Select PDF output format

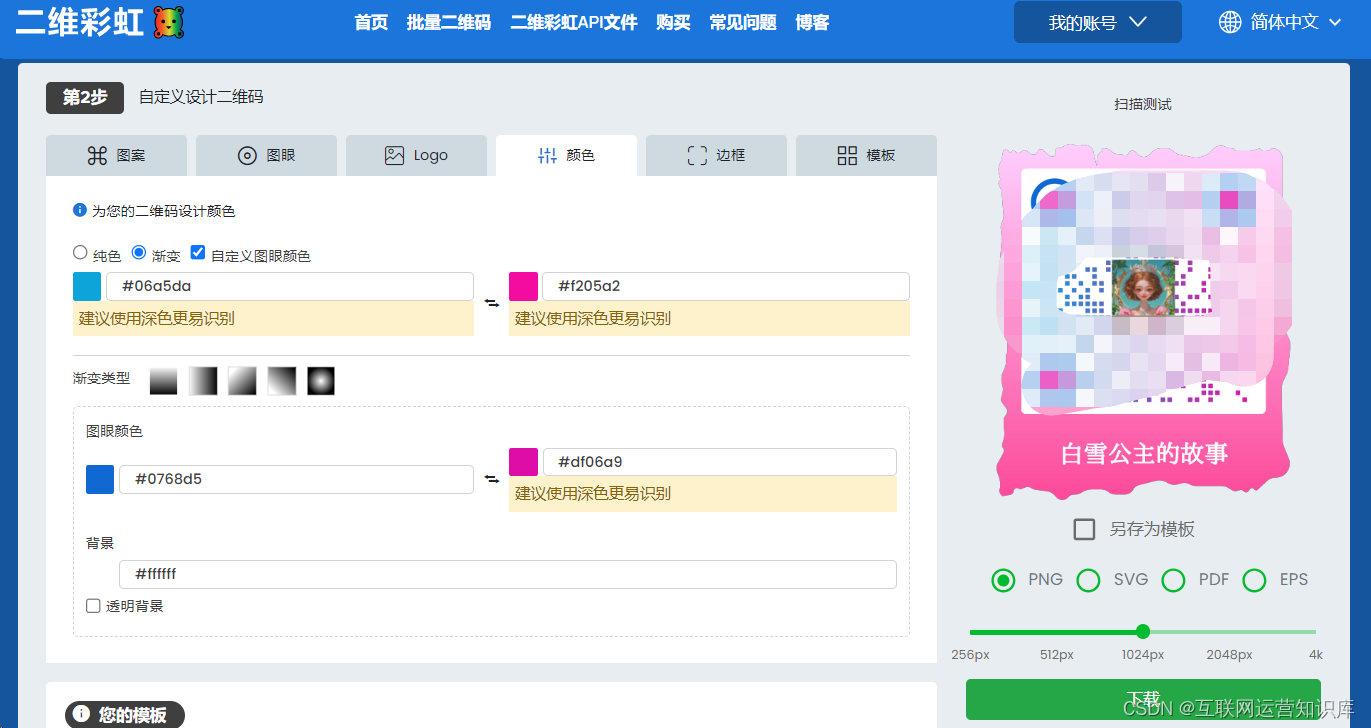[x=1173, y=580]
